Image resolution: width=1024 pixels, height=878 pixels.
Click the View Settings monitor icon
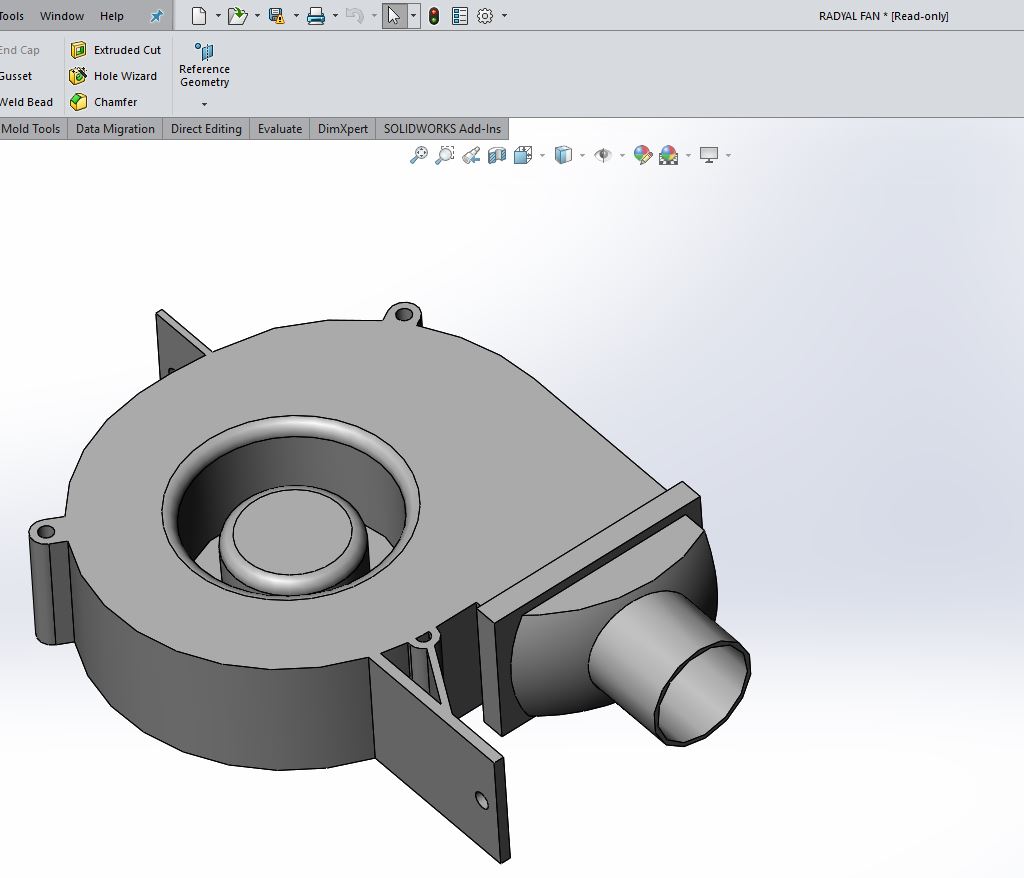tap(709, 155)
